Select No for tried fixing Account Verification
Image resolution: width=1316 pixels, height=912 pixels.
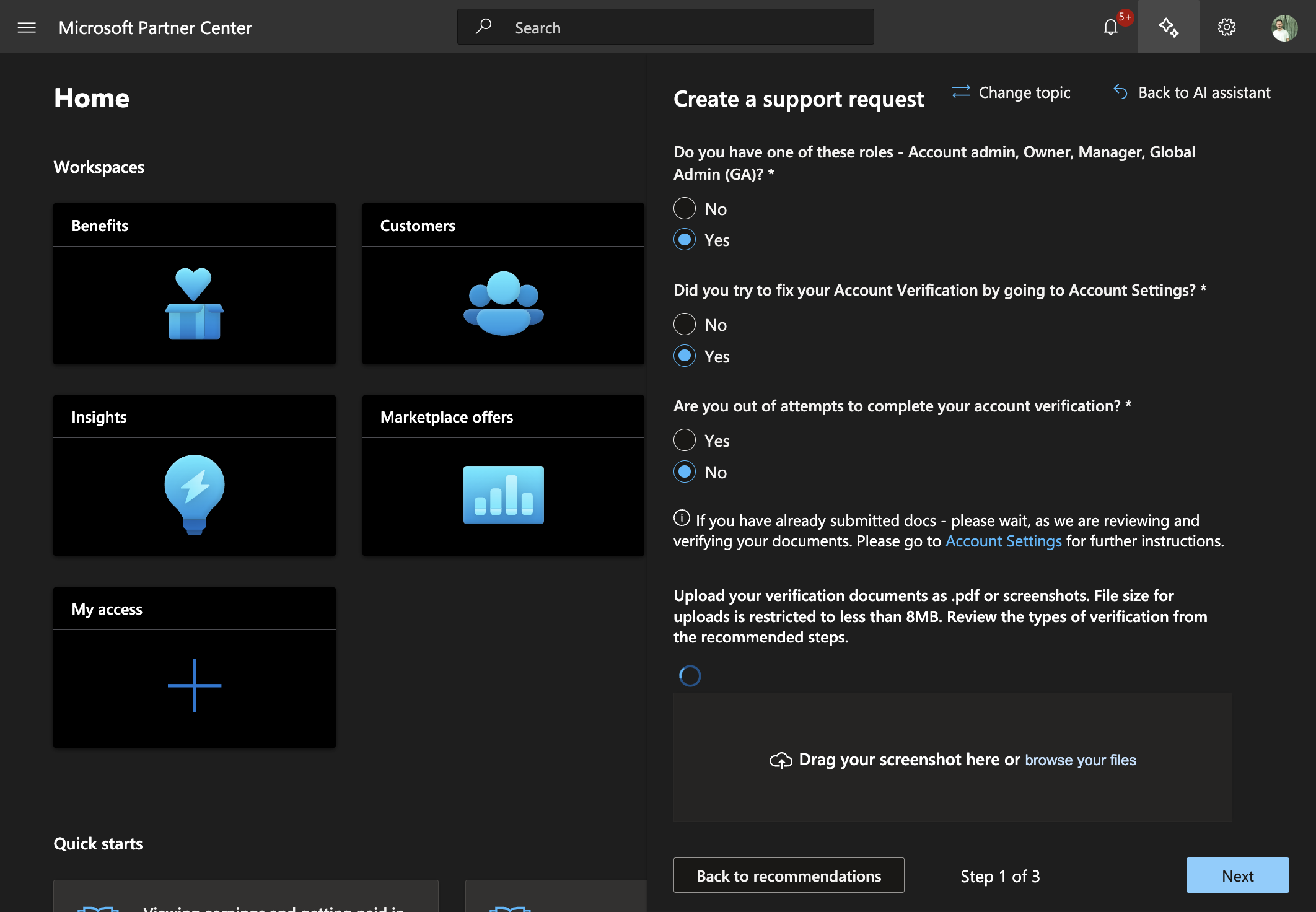coord(685,324)
